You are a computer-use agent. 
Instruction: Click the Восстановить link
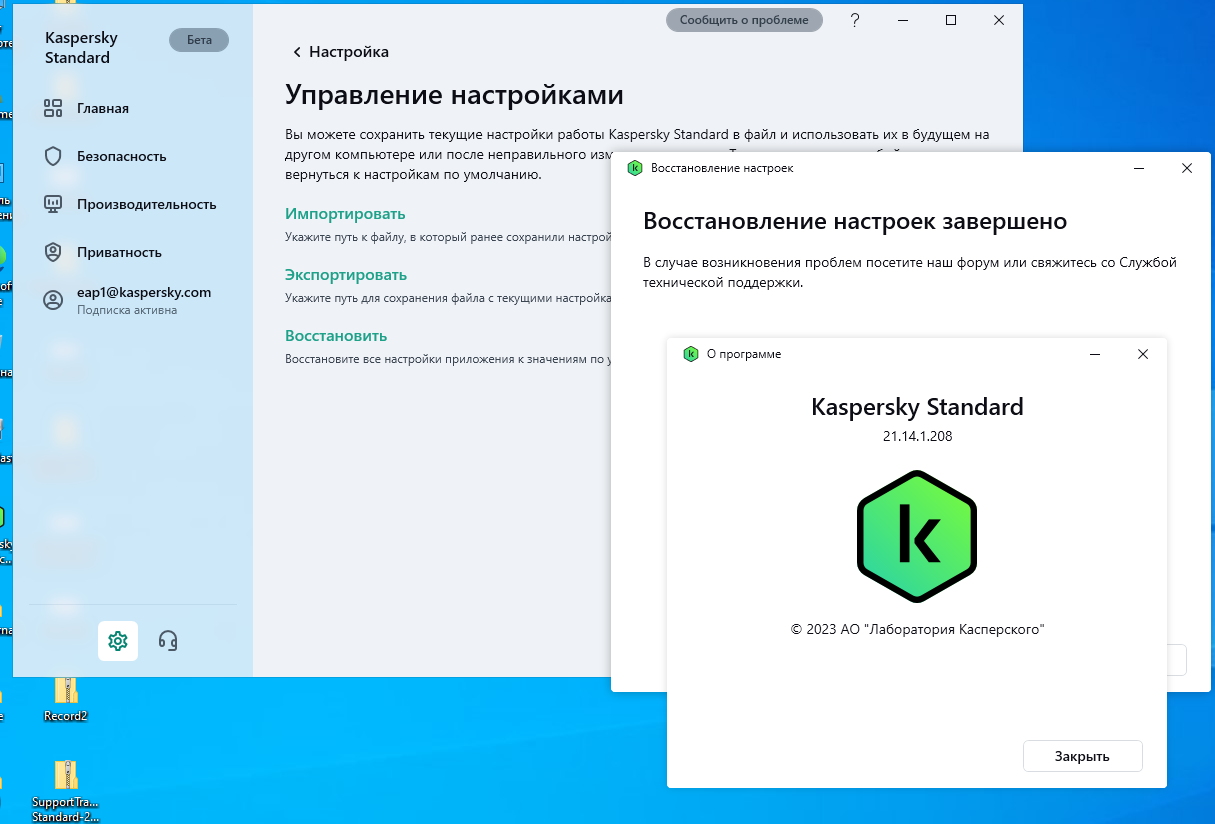[x=336, y=336]
